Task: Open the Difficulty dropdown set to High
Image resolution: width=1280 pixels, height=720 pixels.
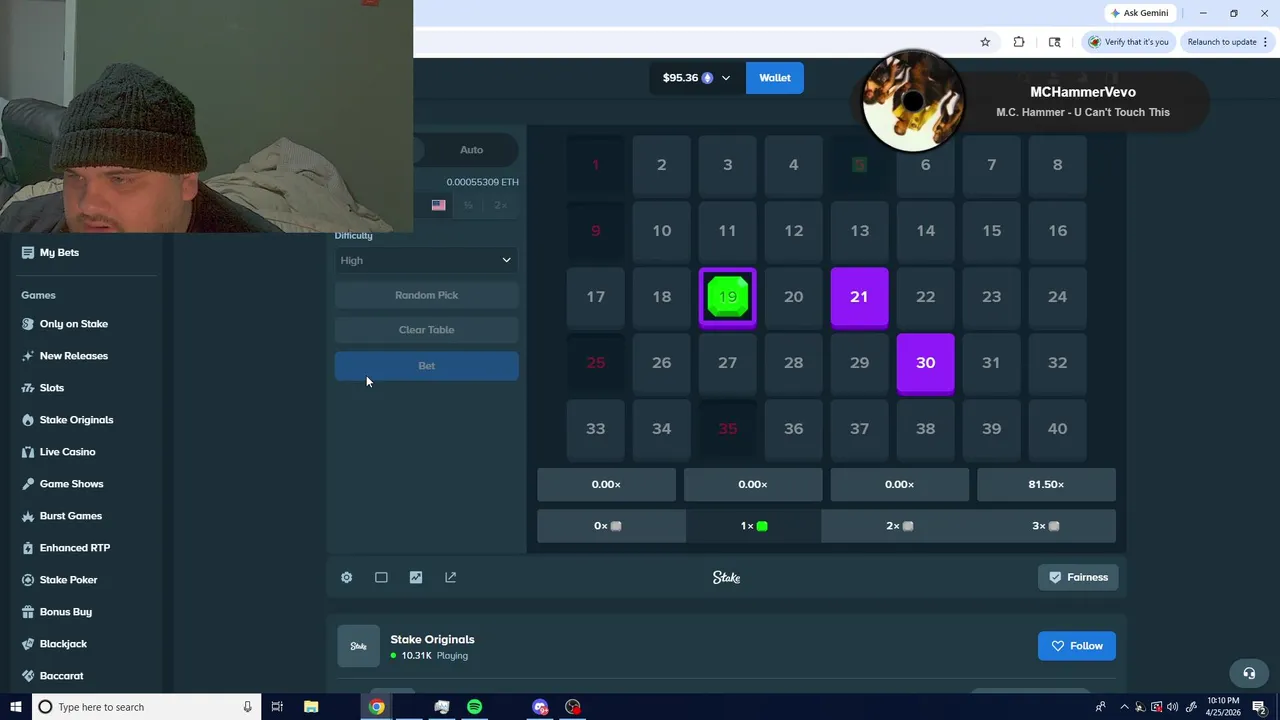Action: pyautogui.click(x=426, y=260)
